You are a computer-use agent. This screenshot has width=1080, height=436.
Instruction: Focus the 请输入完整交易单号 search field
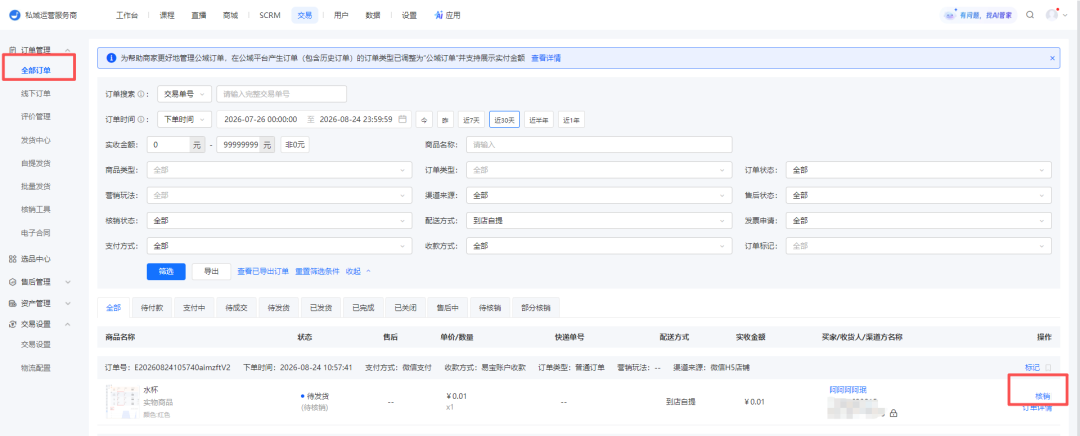[x=282, y=94]
